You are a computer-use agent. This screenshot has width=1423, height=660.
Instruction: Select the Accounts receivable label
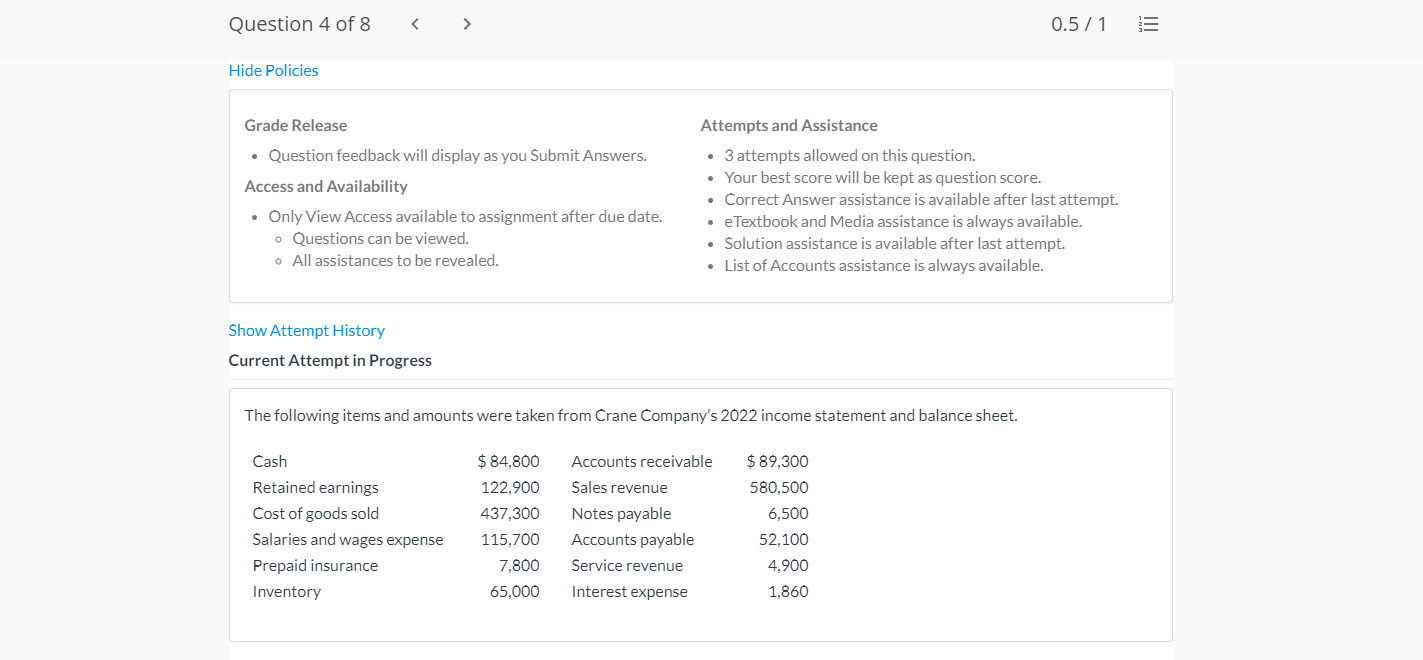(642, 461)
